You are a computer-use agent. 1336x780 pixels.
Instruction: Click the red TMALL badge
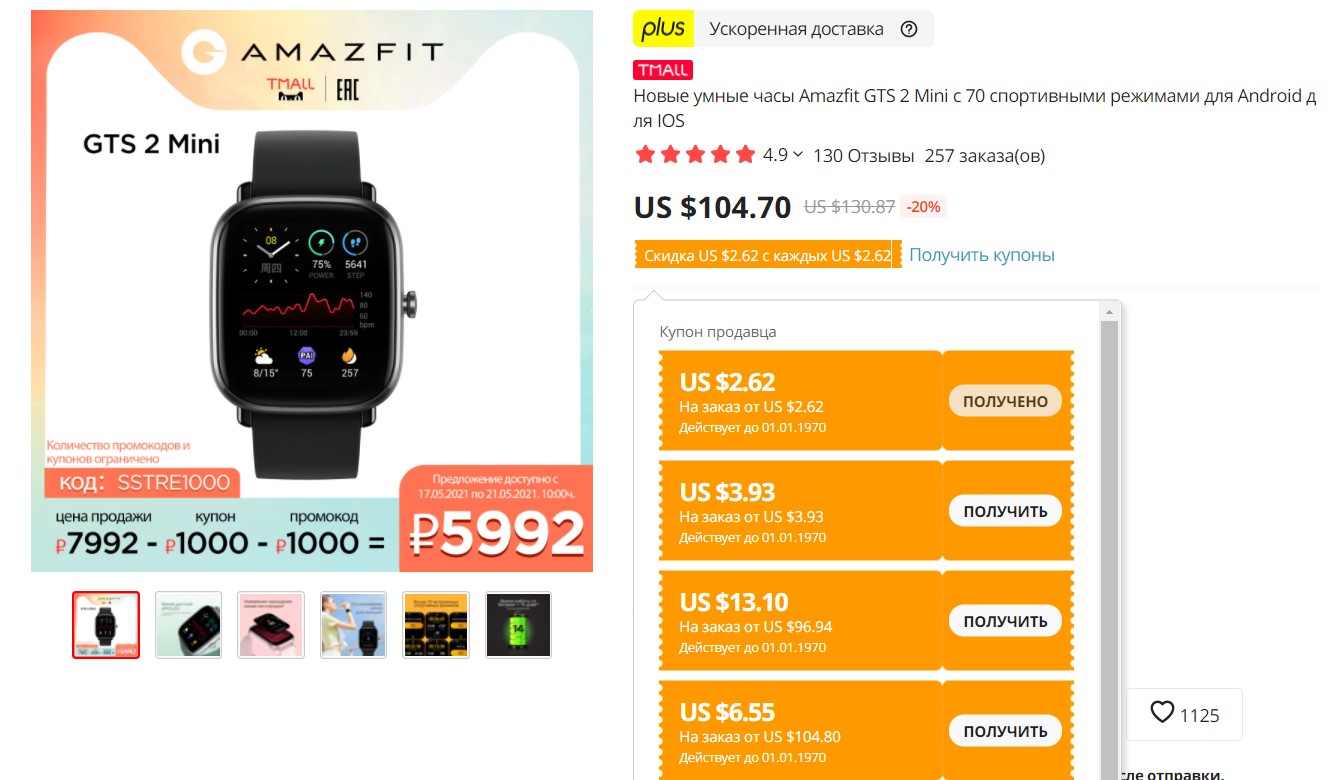pos(663,70)
